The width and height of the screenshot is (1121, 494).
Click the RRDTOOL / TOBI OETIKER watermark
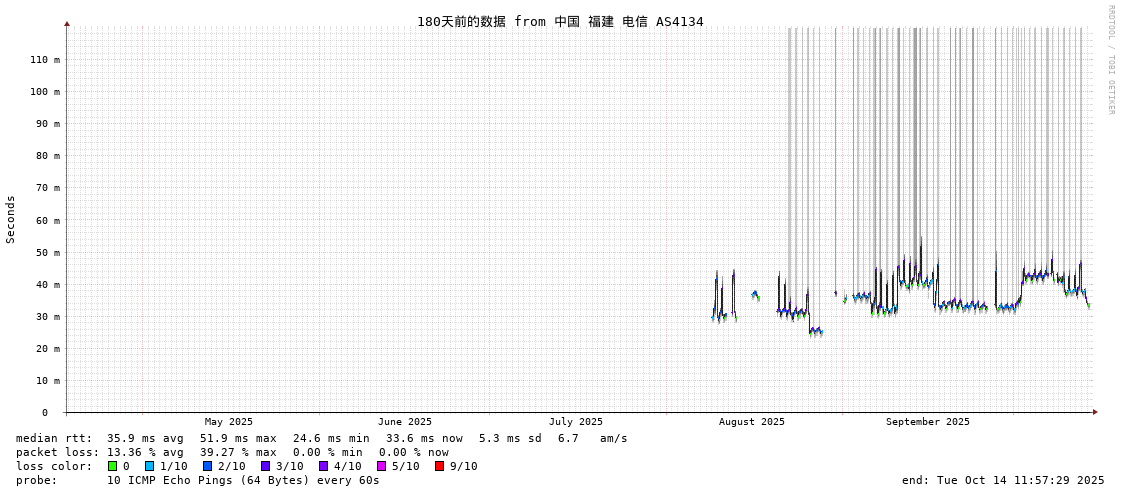1110,59
